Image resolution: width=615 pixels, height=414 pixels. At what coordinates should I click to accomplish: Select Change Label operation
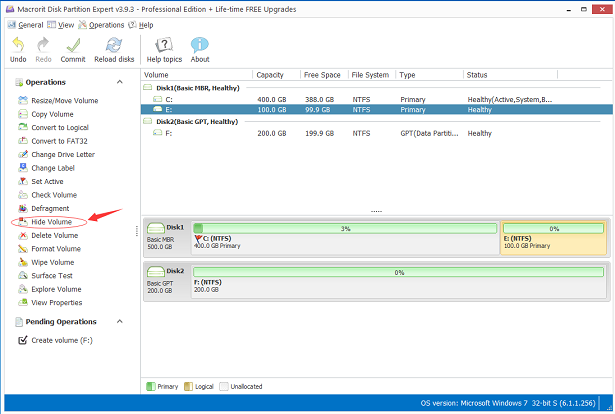pyautogui.click(x=46, y=168)
